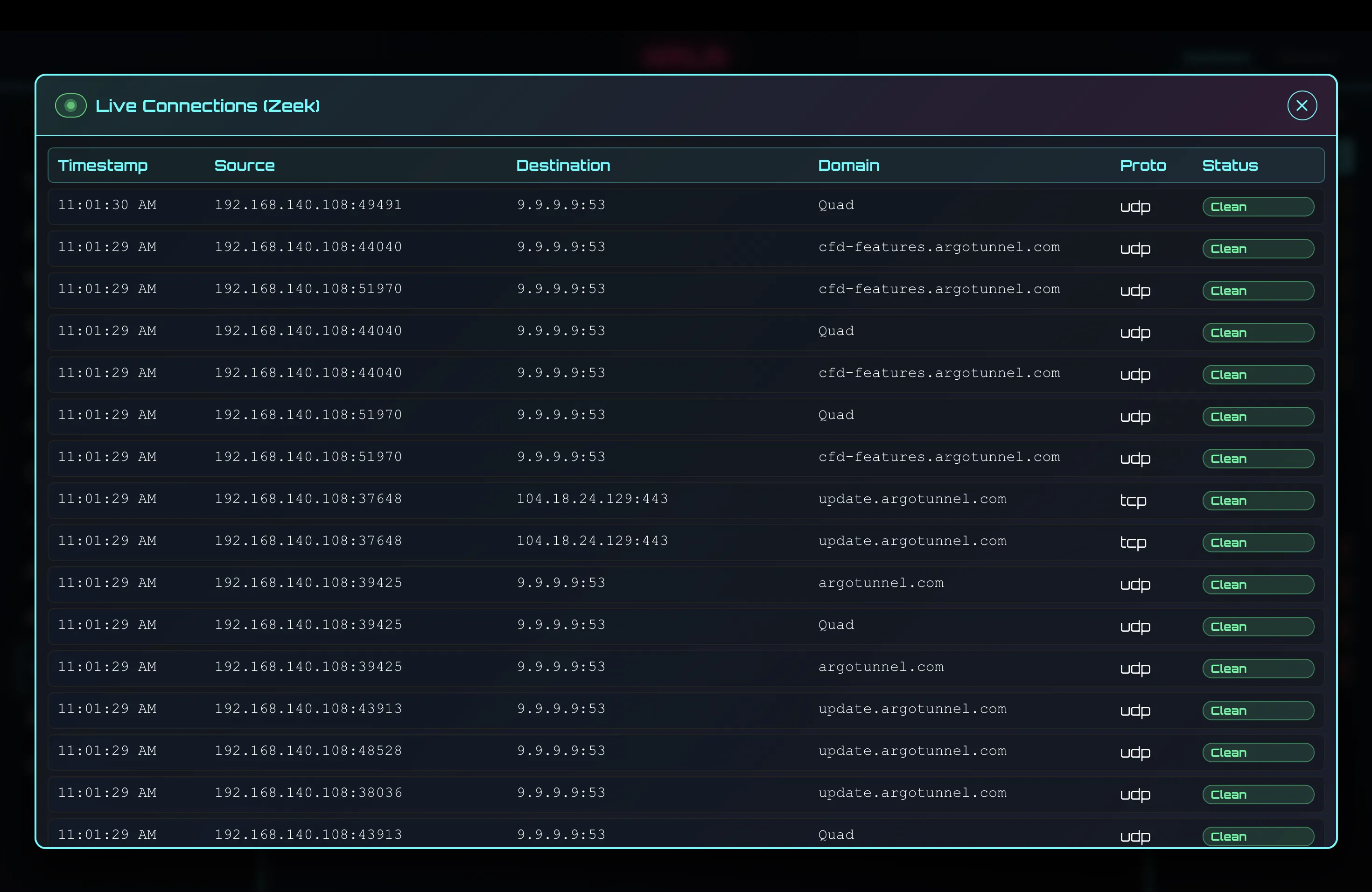Sort by the Source column header
The height and width of the screenshot is (892, 1372).
[x=245, y=165]
